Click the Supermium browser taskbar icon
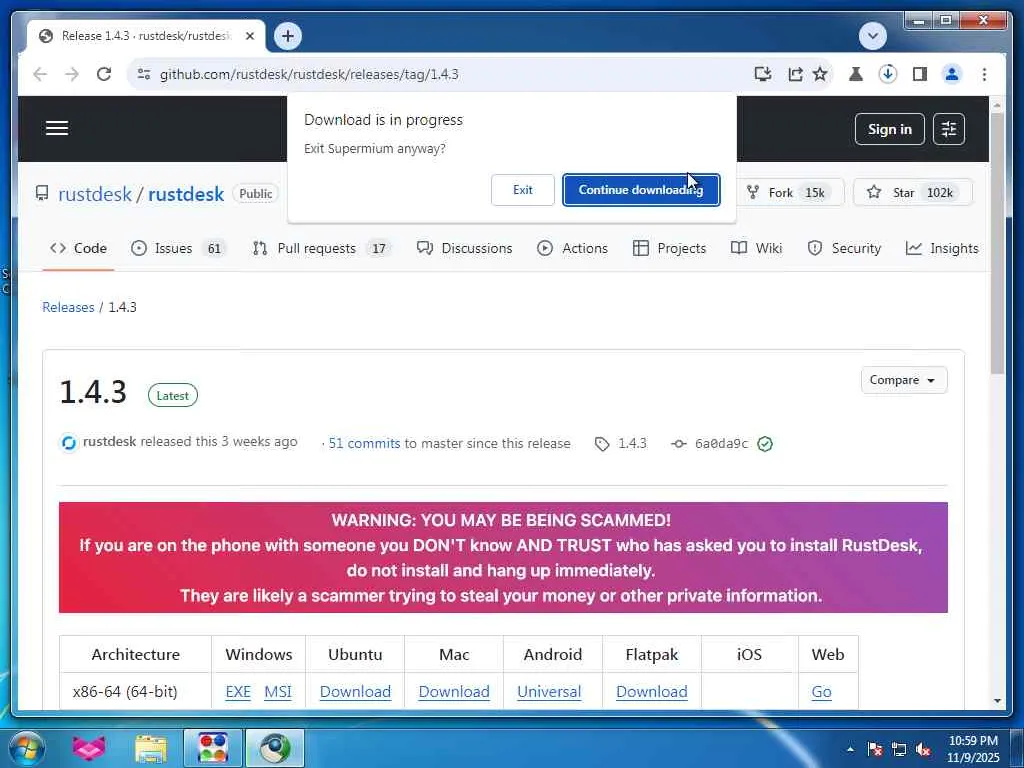 pos(275,748)
